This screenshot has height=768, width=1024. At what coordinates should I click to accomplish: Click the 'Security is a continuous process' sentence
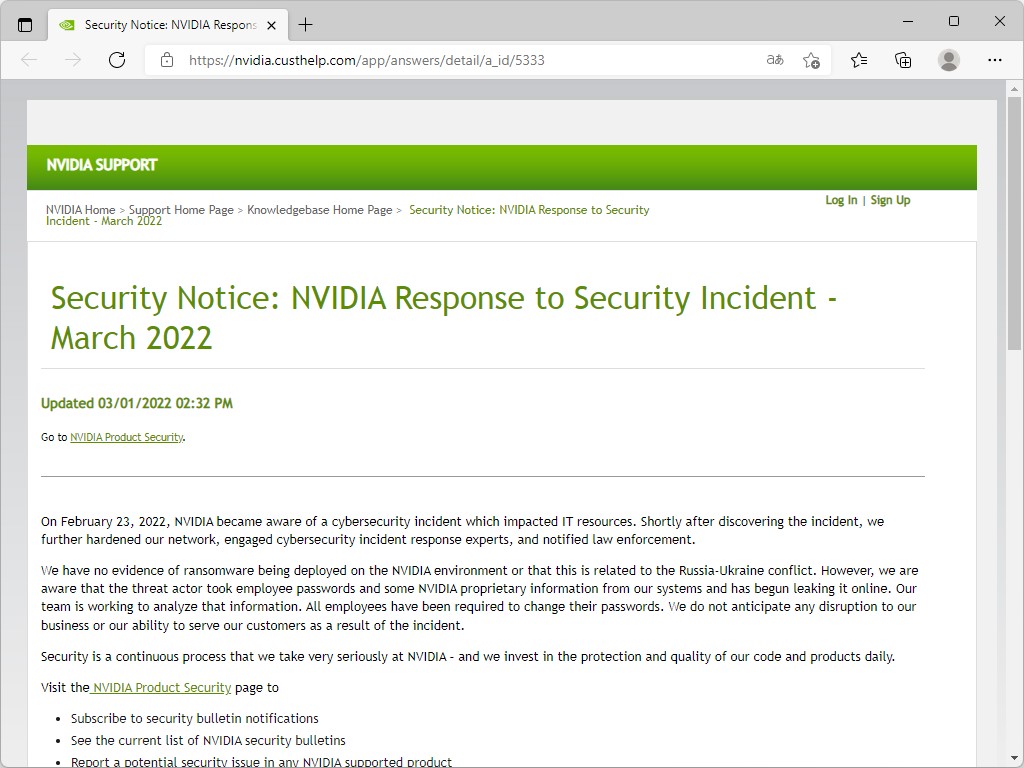pyautogui.click(x=468, y=656)
